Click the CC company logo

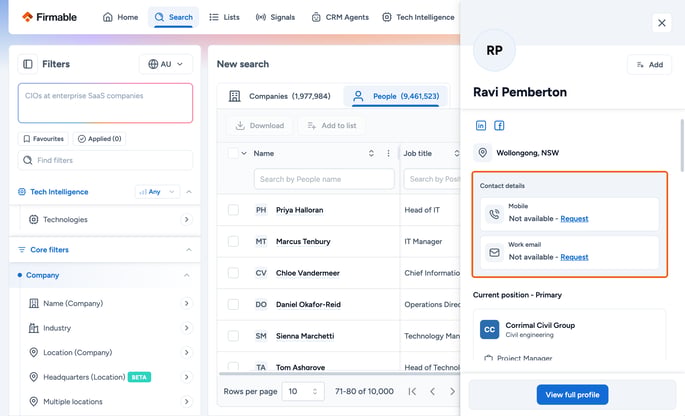[489, 329]
